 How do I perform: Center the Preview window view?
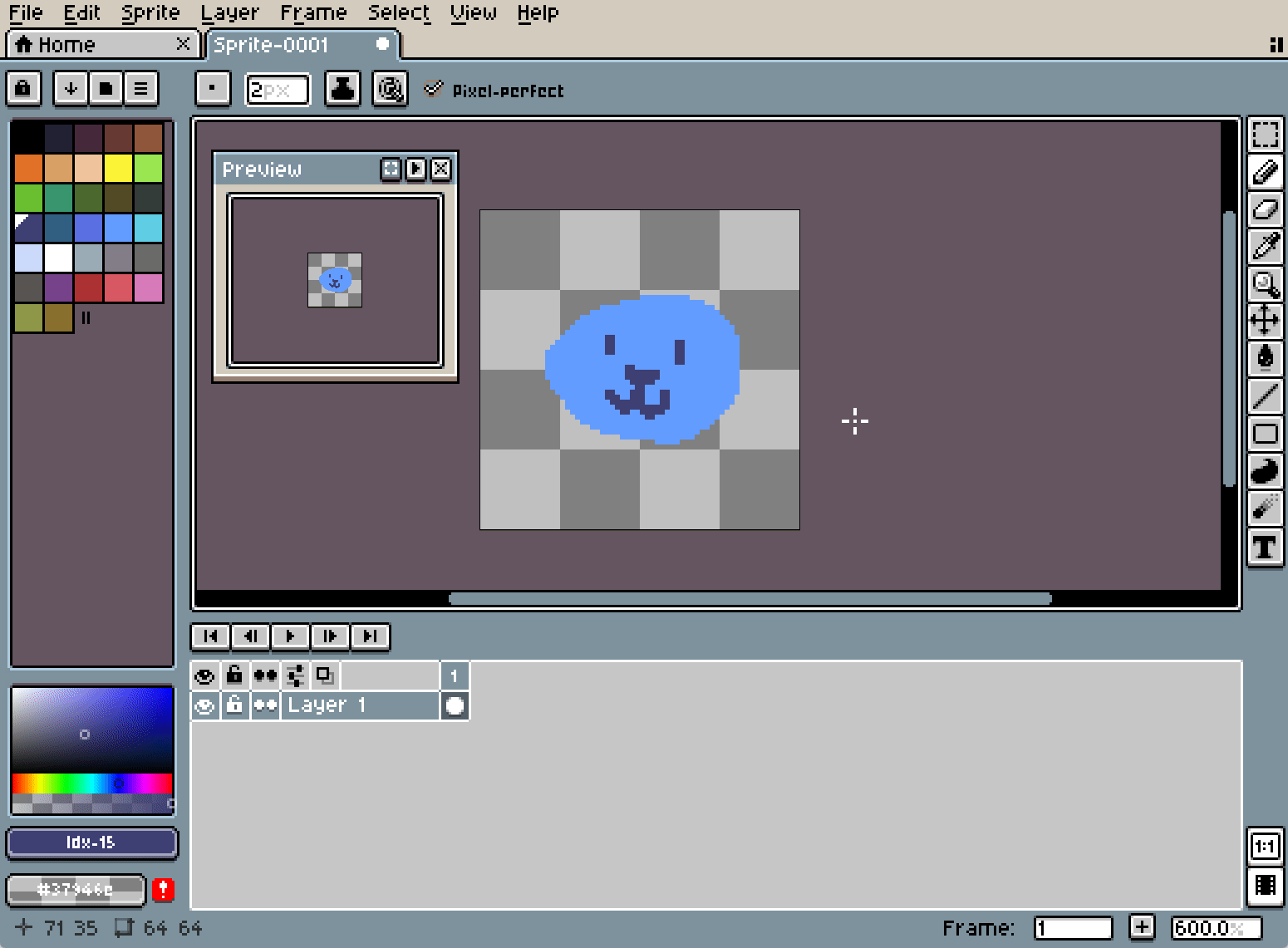coord(391,169)
